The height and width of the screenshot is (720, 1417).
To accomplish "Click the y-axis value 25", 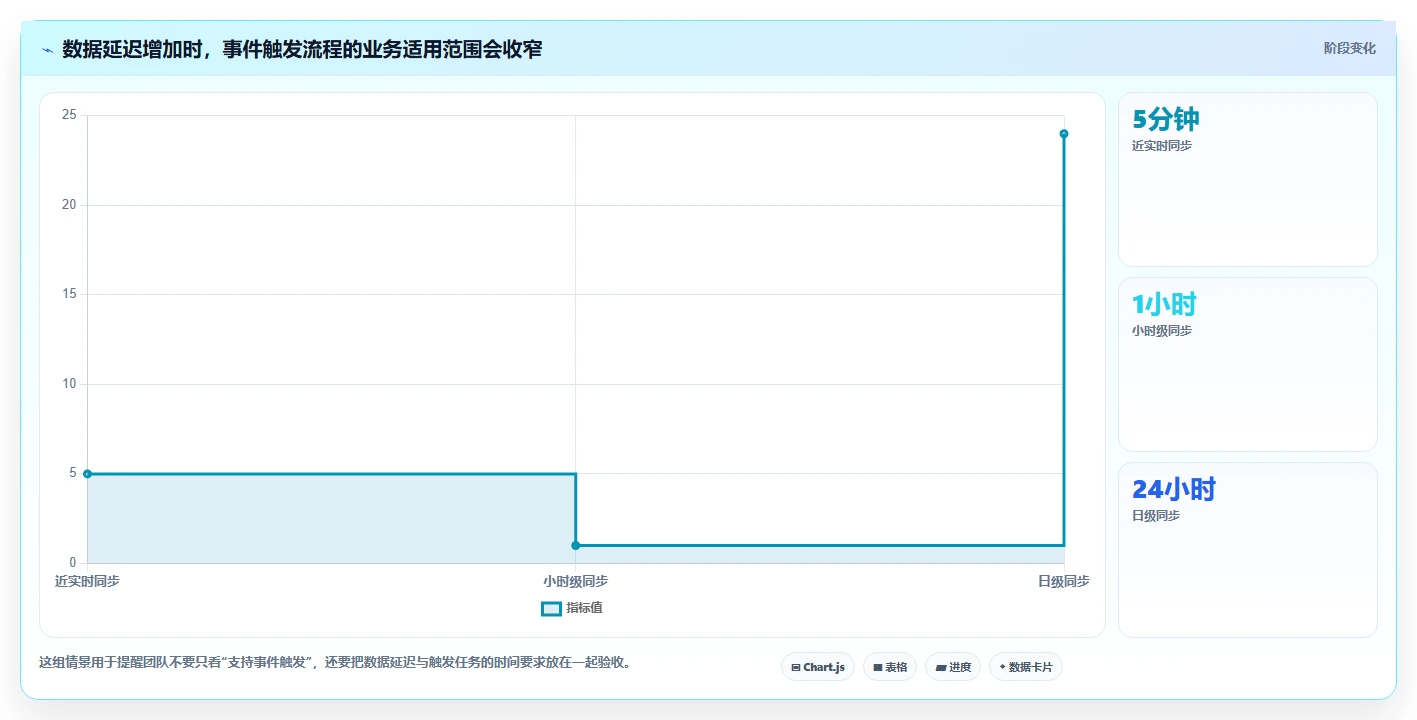I will click(69, 115).
